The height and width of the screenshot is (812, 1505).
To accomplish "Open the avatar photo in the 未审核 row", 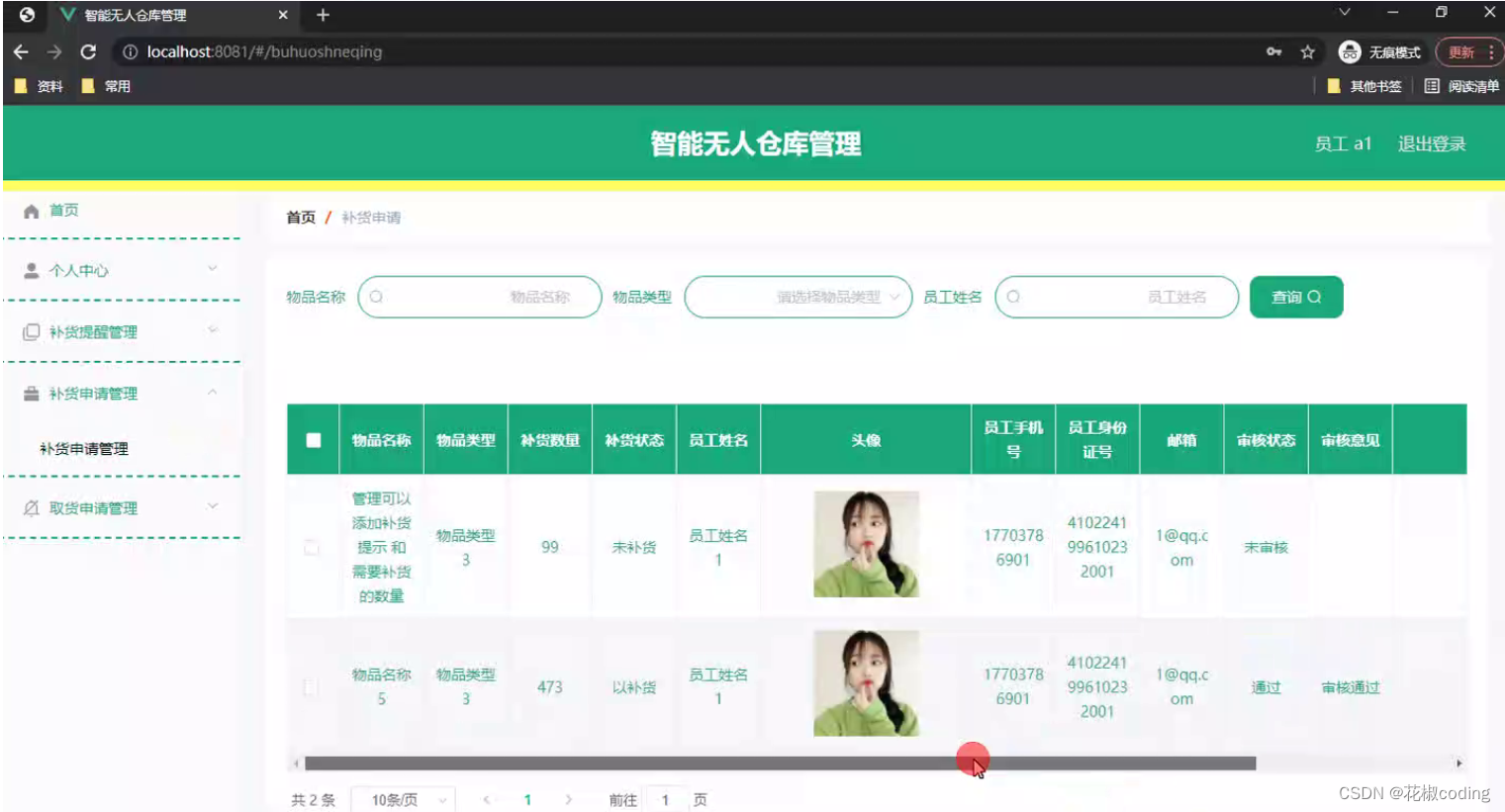I will (867, 544).
